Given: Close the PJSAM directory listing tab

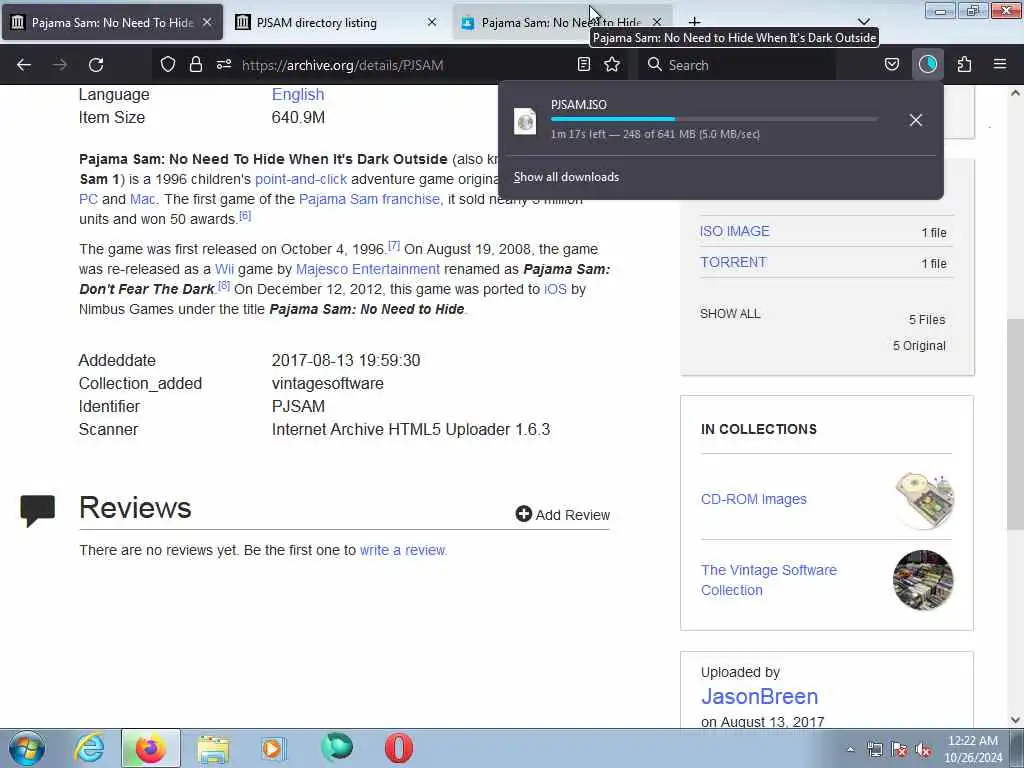Looking at the screenshot, I should point(432,22).
